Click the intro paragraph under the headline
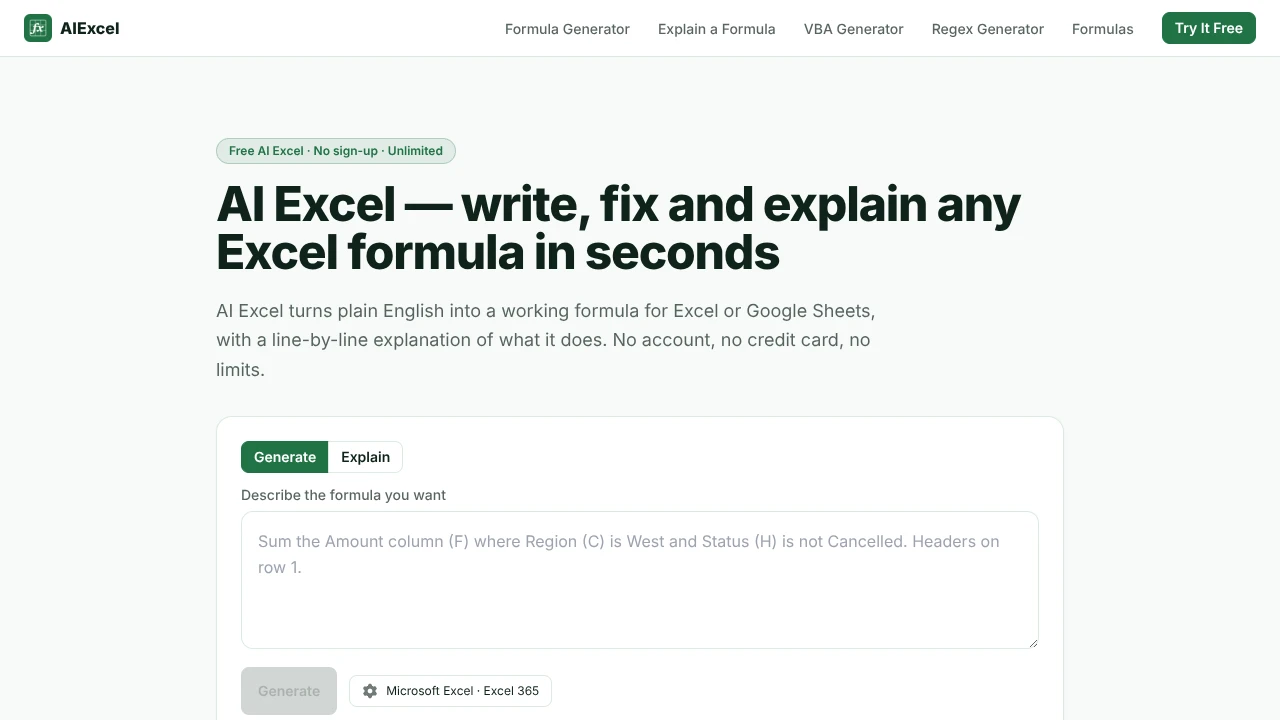The height and width of the screenshot is (720, 1280). tap(546, 340)
